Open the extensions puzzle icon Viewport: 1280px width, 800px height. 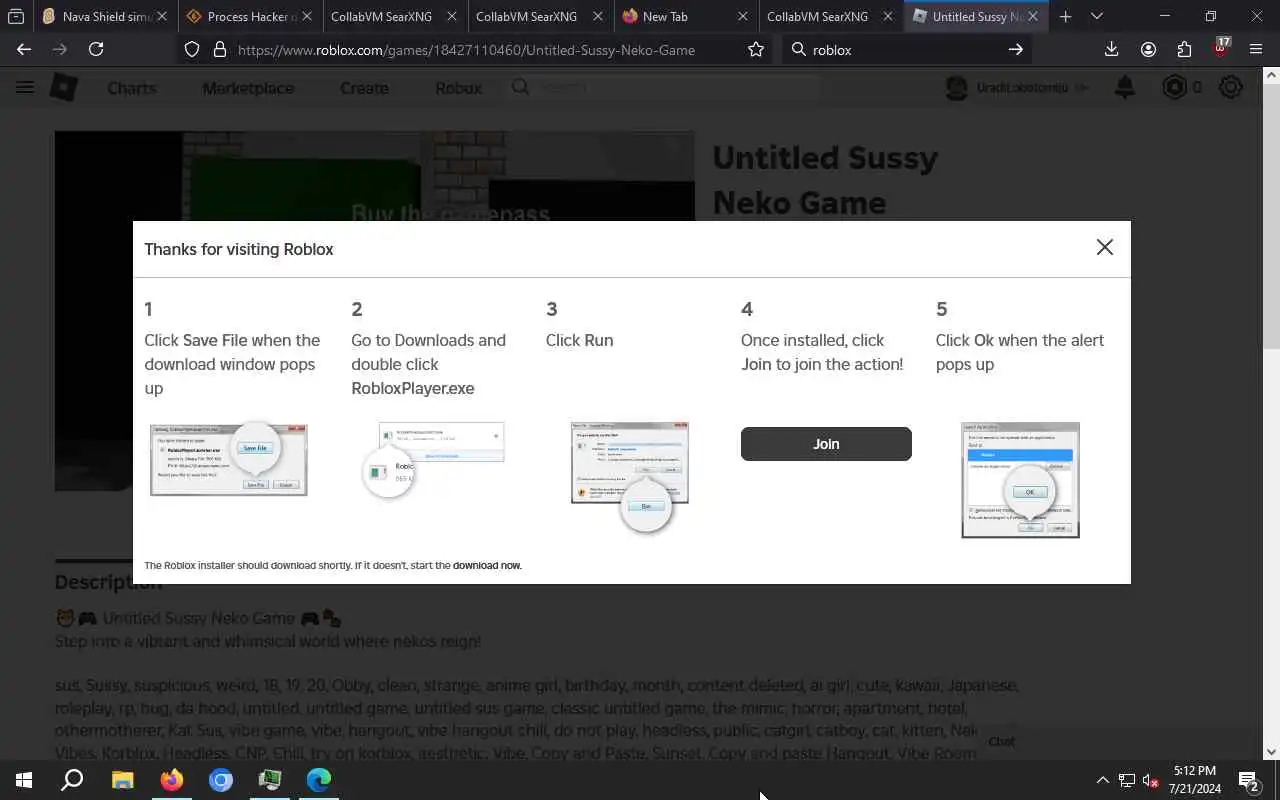(x=1184, y=49)
